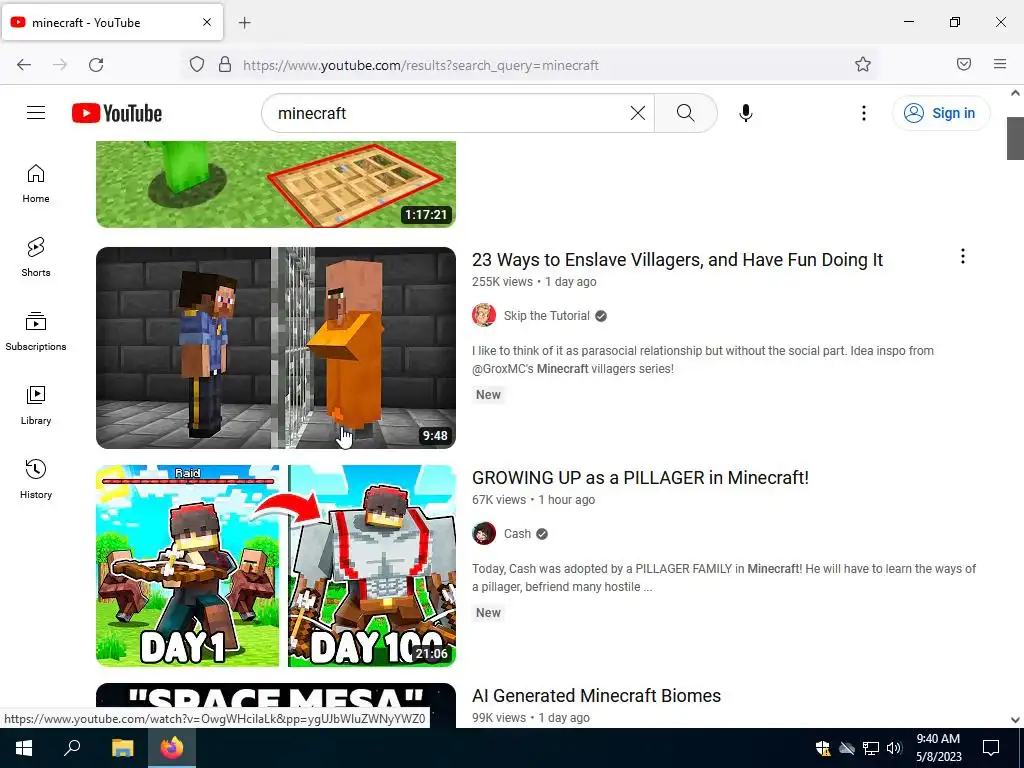Reload the page with the refresh icon

96,65
